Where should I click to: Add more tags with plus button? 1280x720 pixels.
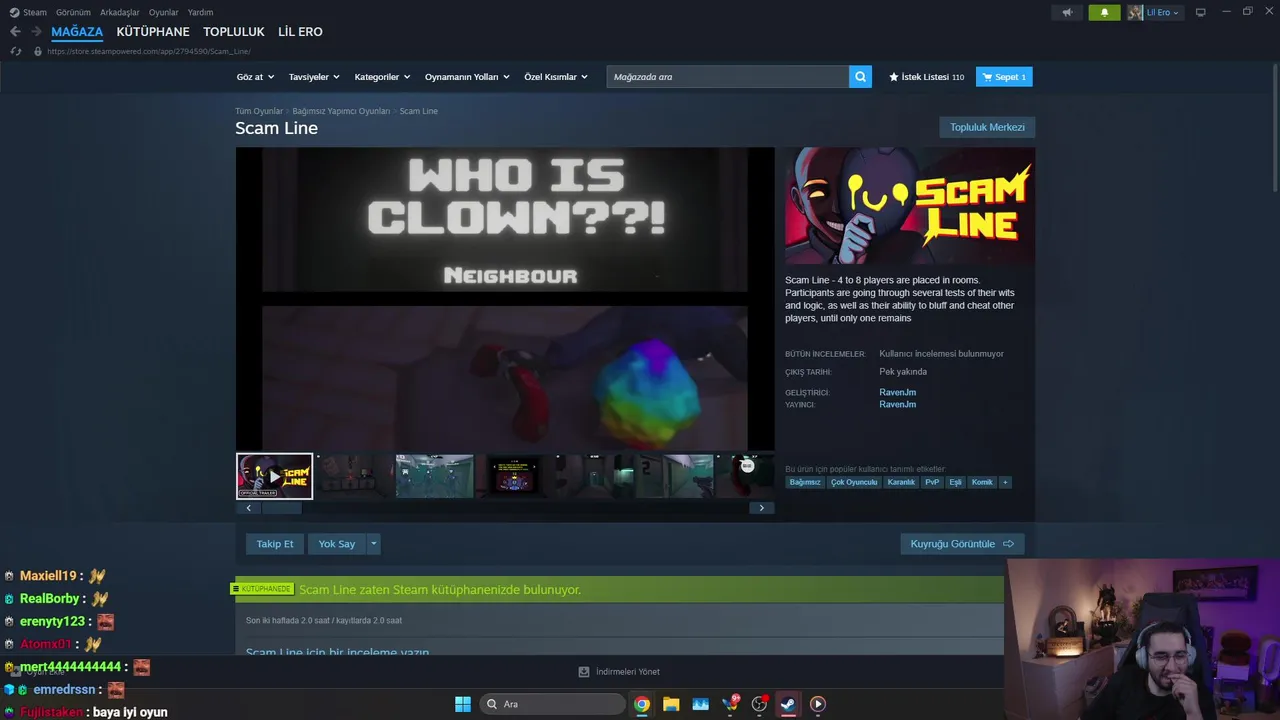pos(1005,482)
